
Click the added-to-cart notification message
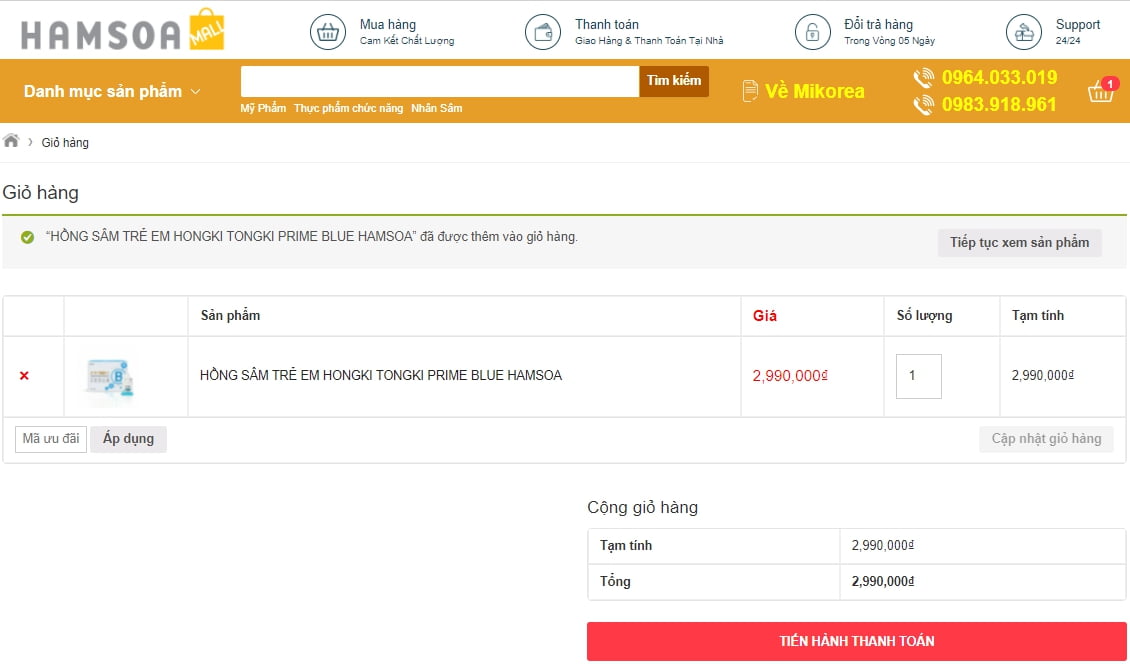point(311,237)
